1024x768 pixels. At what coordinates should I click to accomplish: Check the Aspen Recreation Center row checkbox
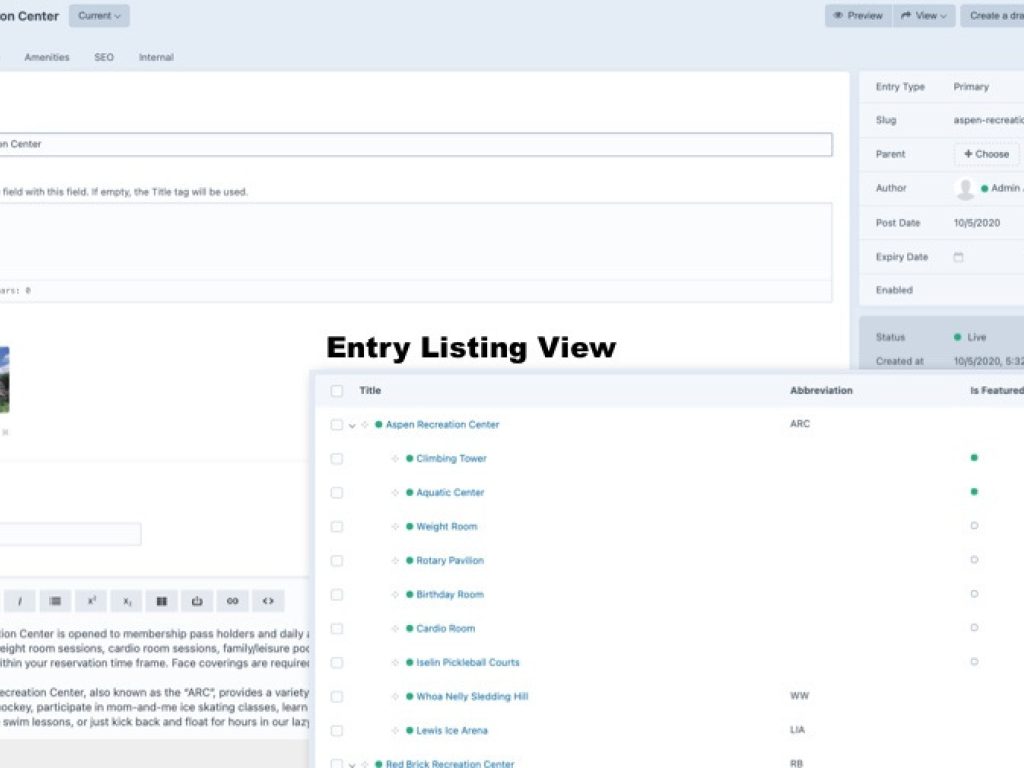point(337,424)
